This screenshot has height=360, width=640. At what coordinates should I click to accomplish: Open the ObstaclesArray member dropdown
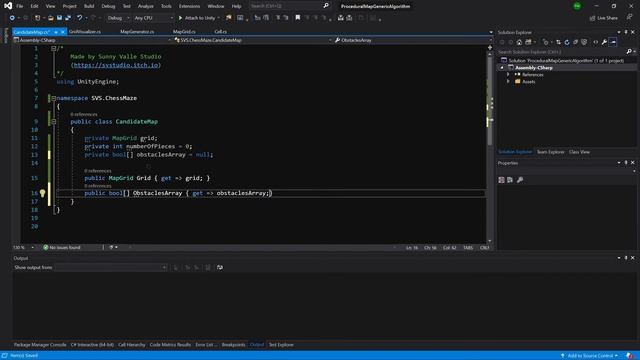pyautogui.click(x=413, y=40)
